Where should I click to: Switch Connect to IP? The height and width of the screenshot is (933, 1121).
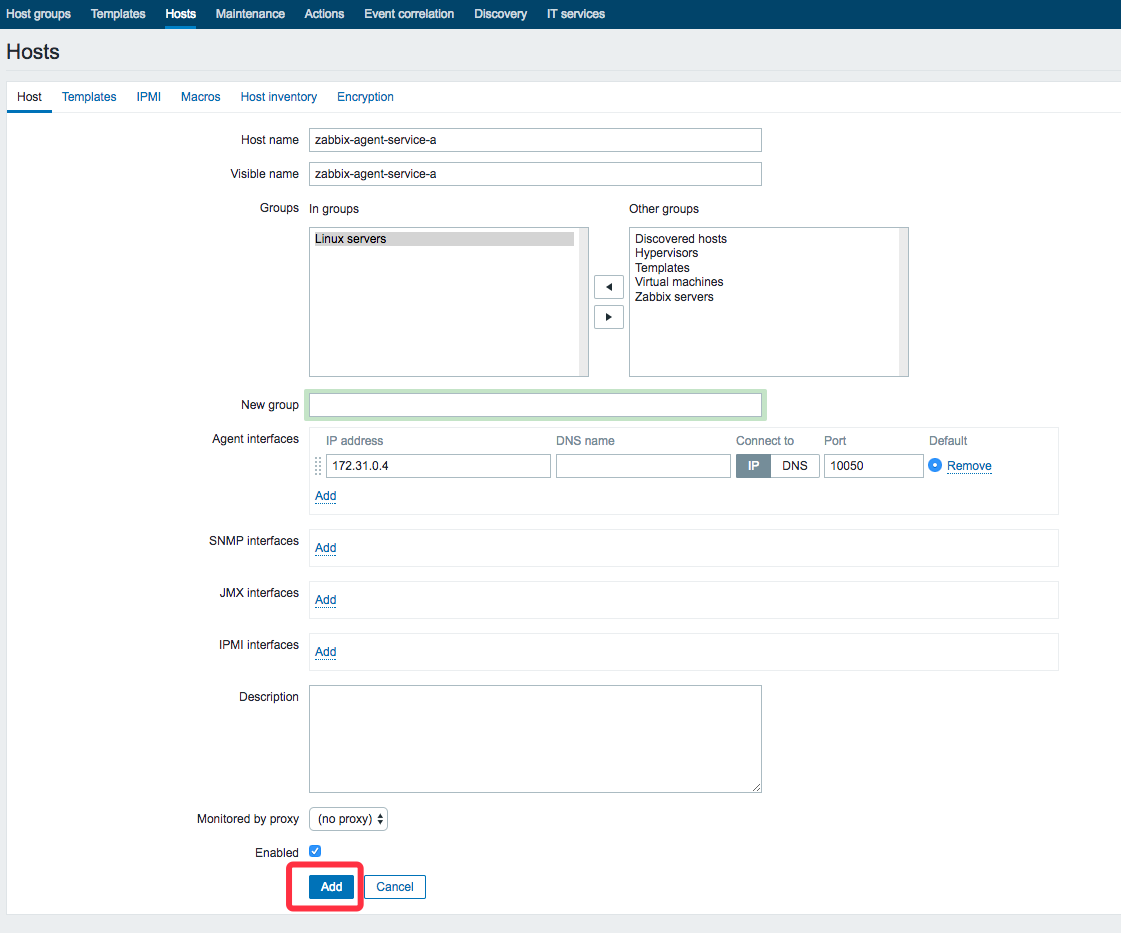point(754,466)
